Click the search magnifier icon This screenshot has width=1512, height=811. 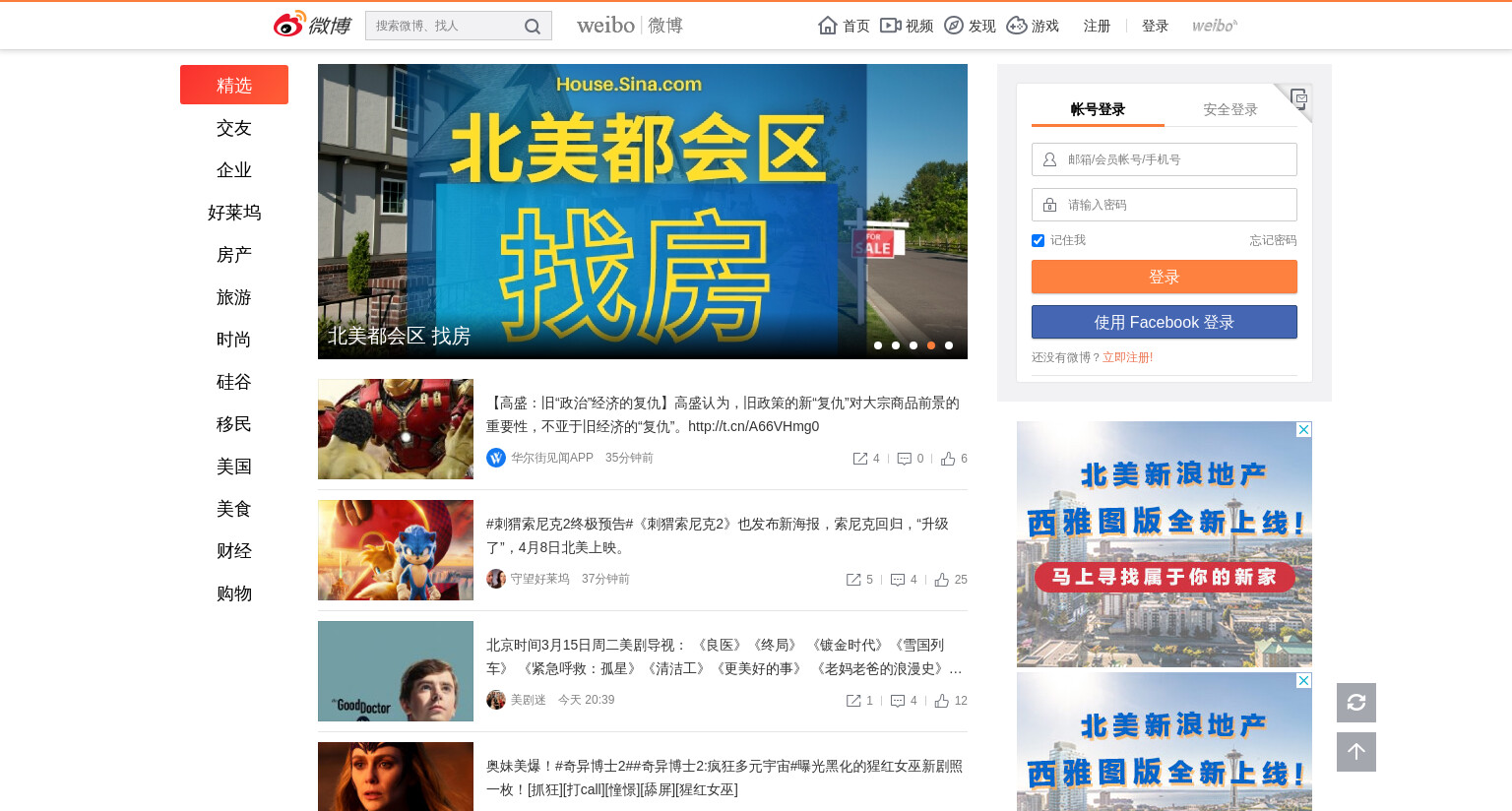click(x=533, y=27)
